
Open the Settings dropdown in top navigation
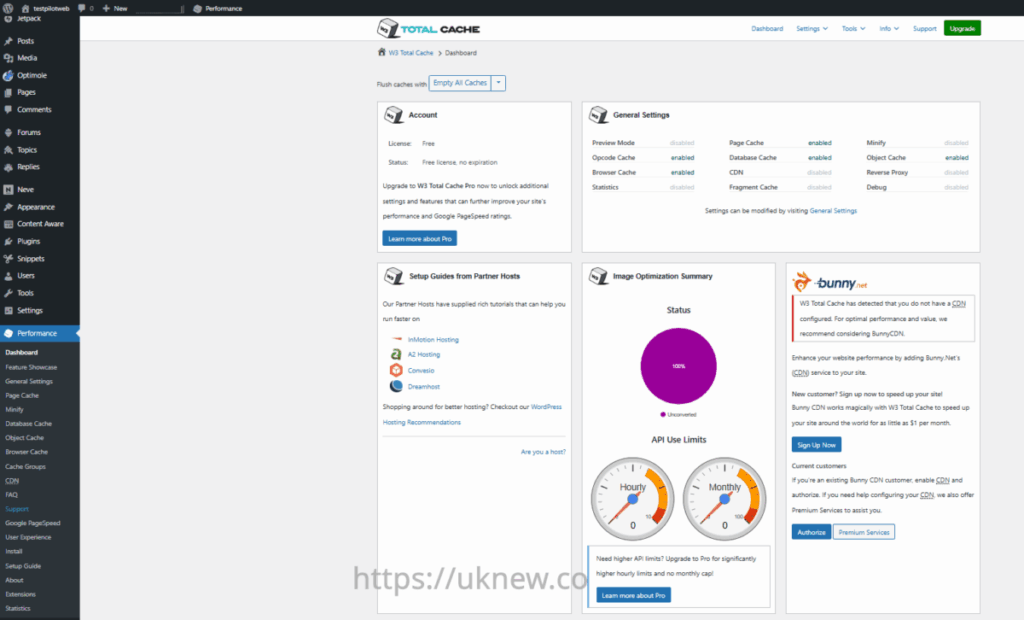pos(811,29)
